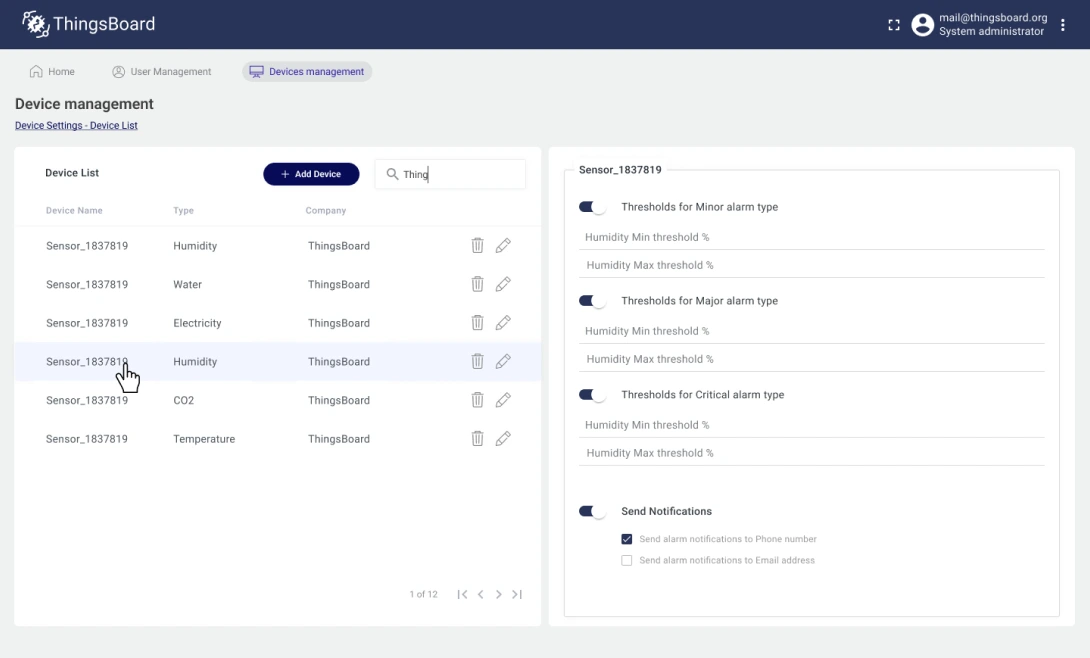
Task: Edit the Electricity sensor with pencil icon
Action: coord(503,323)
